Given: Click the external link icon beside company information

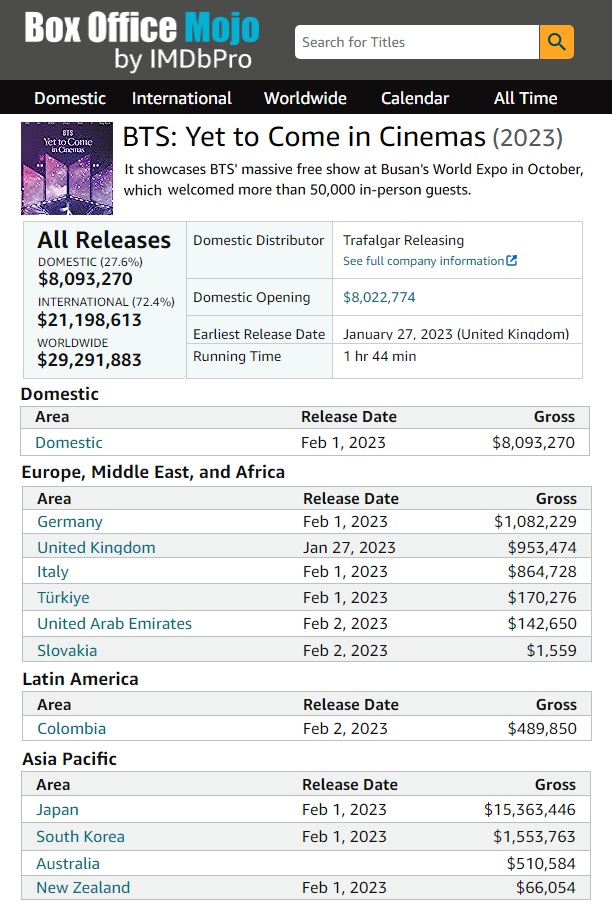Looking at the screenshot, I should 512,261.
